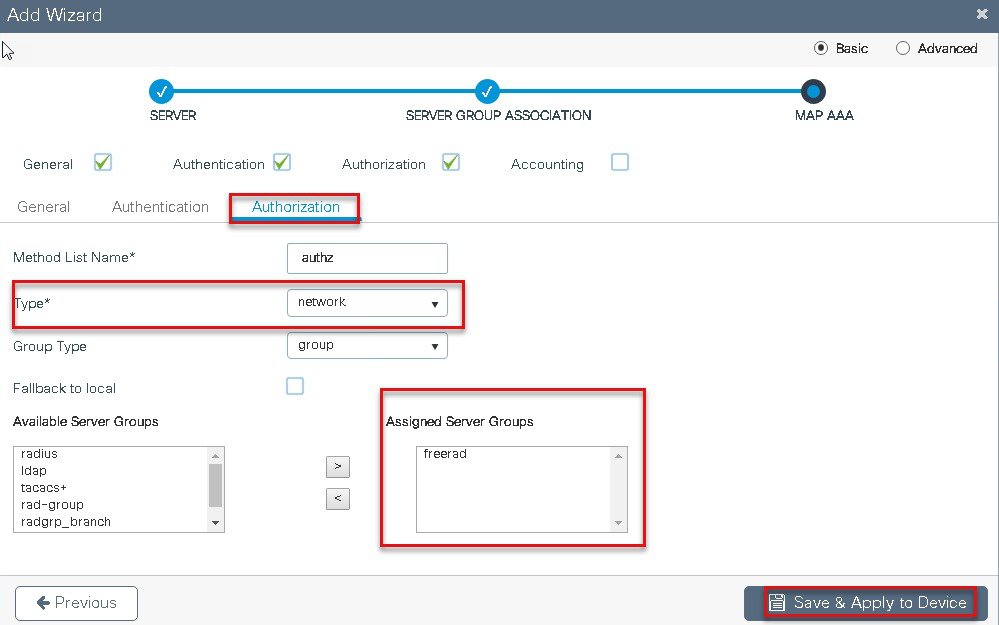Switch to the Authentication tab
This screenshot has height=625, width=999.
(x=160, y=207)
